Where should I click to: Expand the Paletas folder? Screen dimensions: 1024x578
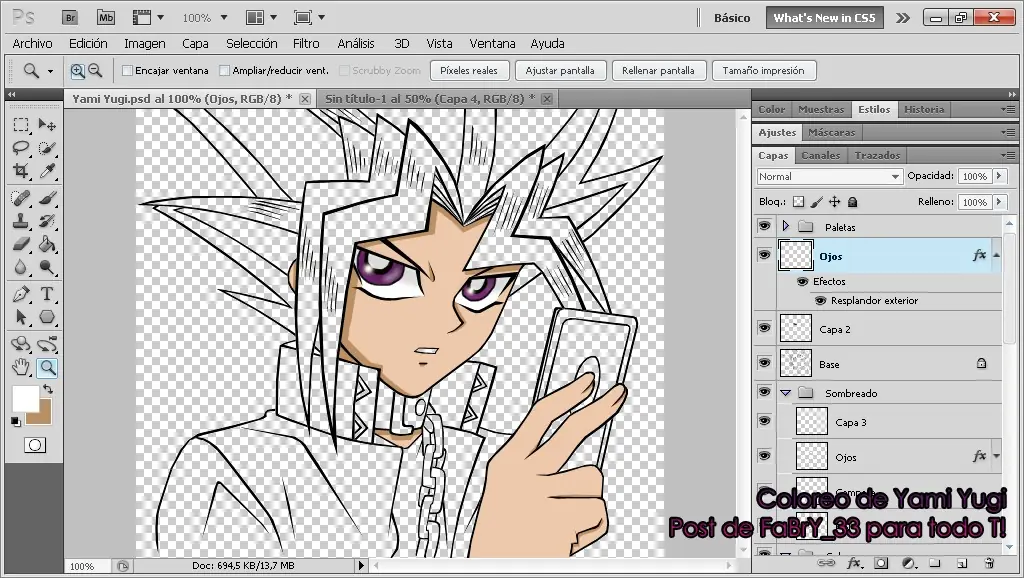[785, 227]
